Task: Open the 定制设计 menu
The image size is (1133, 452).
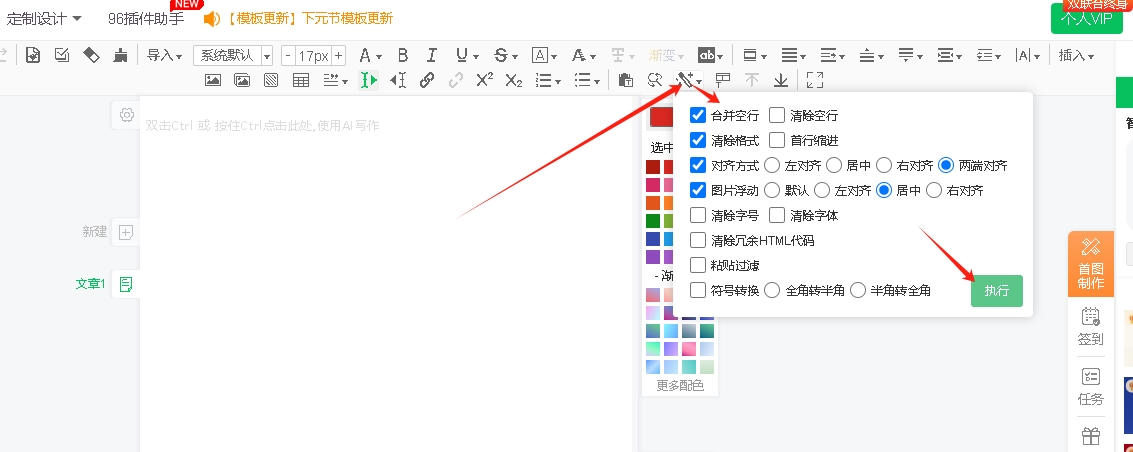Action: pos(44,18)
